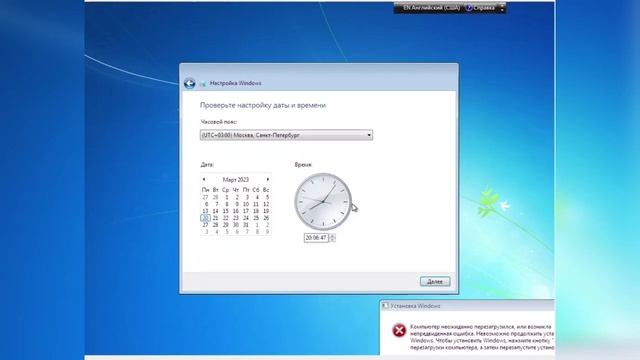Click the red error icon in Установка Windows
Screen dimensions: 640x360
pyautogui.click(x=399, y=330)
